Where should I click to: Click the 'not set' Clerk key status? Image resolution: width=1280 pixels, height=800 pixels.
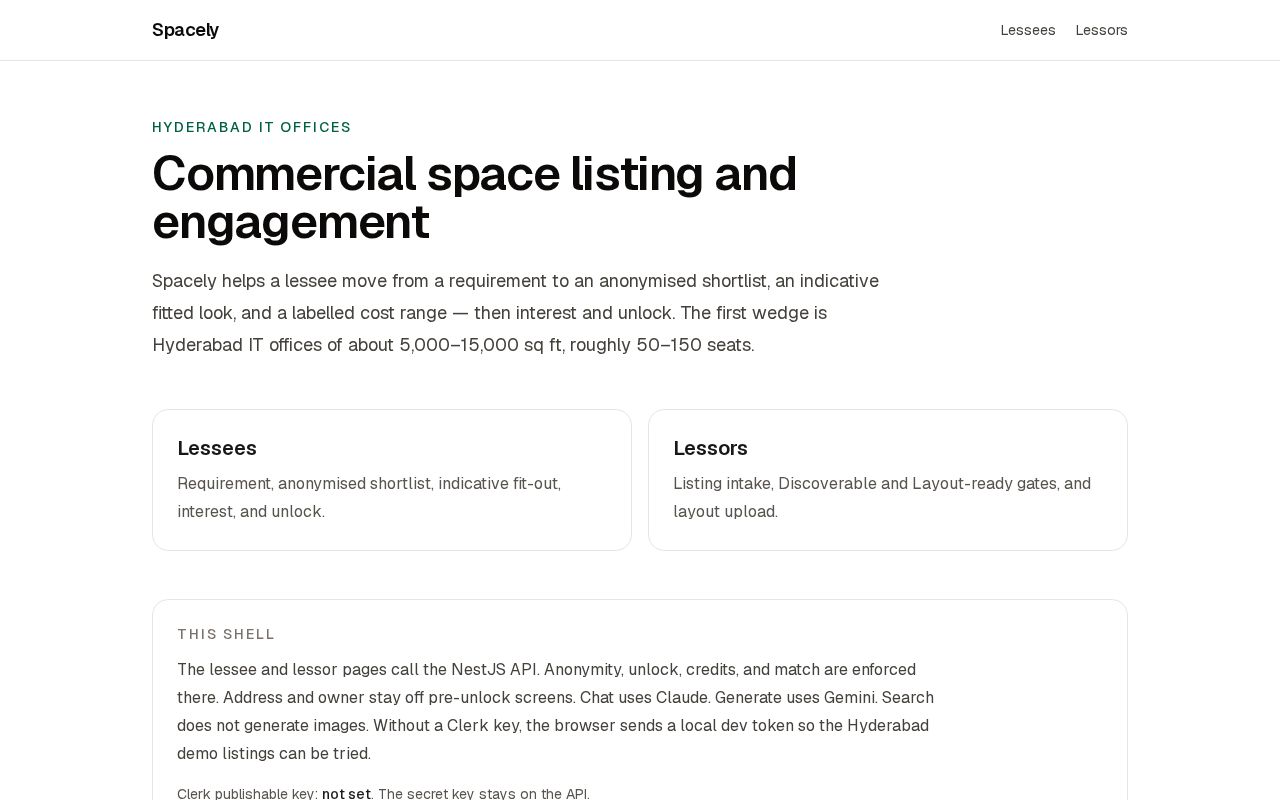coord(346,794)
